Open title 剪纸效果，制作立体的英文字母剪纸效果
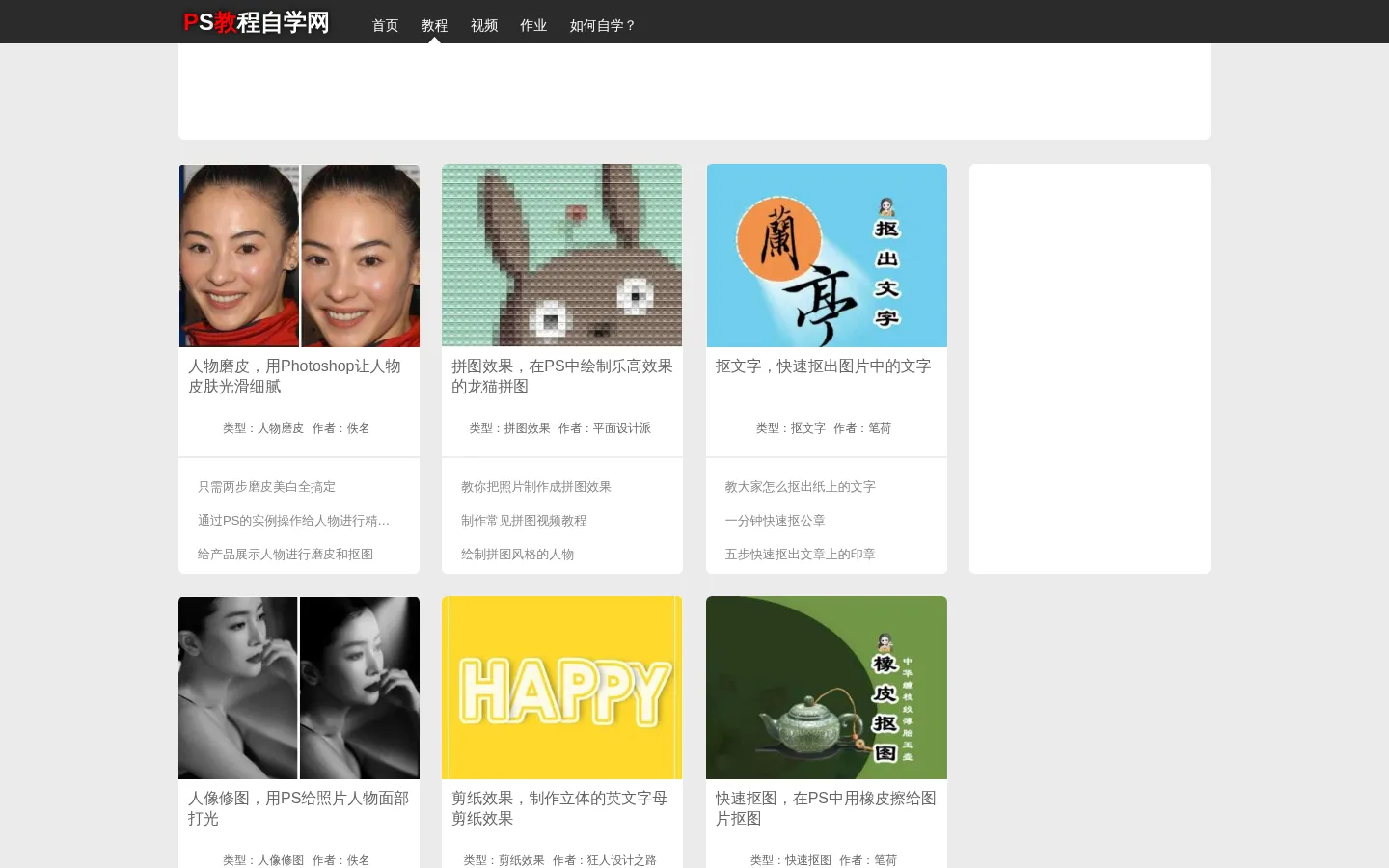 pyautogui.click(x=559, y=808)
